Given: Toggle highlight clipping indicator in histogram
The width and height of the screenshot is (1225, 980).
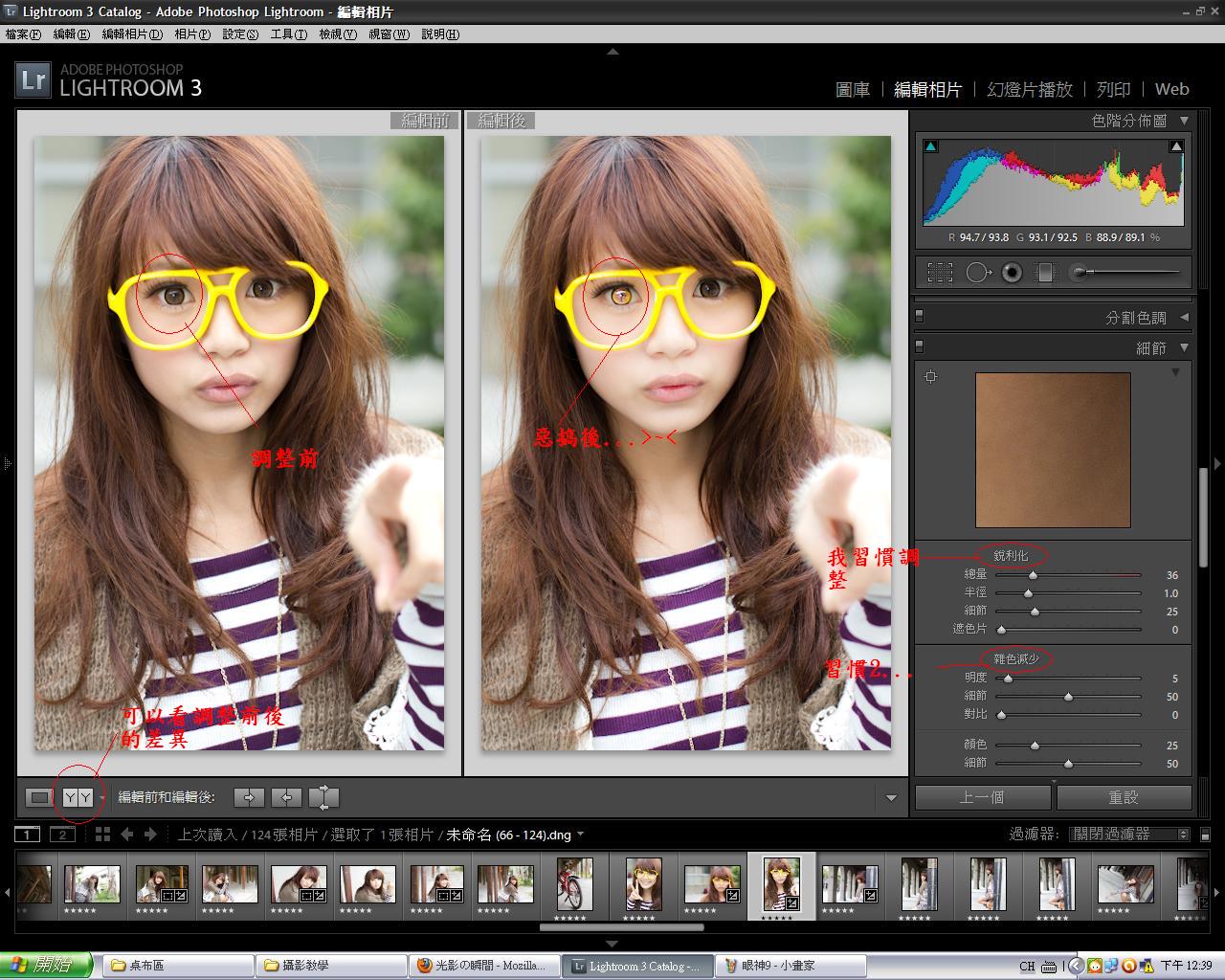Looking at the screenshot, I should (x=1176, y=146).
